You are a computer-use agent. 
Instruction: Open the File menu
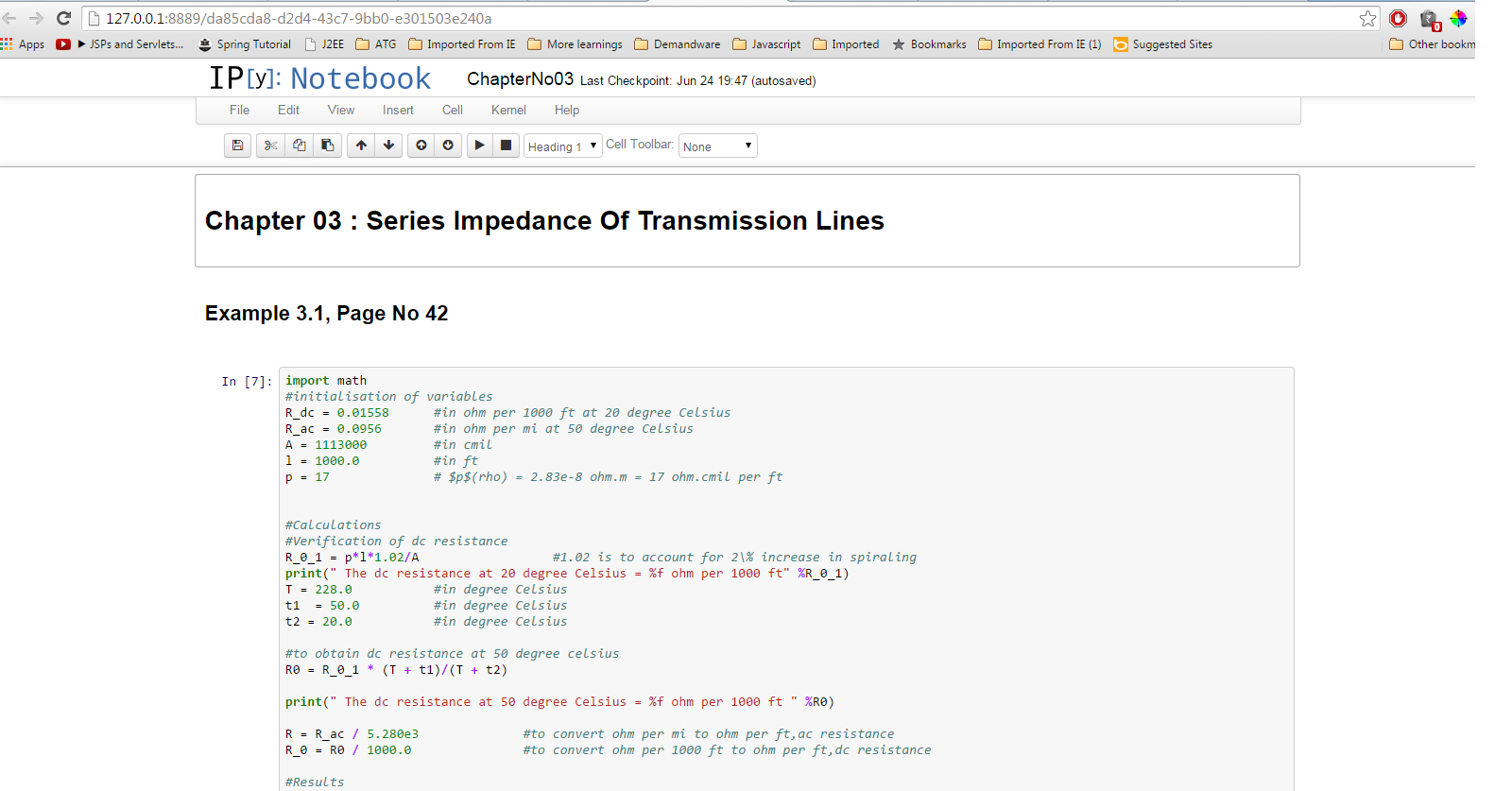[x=239, y=111]
